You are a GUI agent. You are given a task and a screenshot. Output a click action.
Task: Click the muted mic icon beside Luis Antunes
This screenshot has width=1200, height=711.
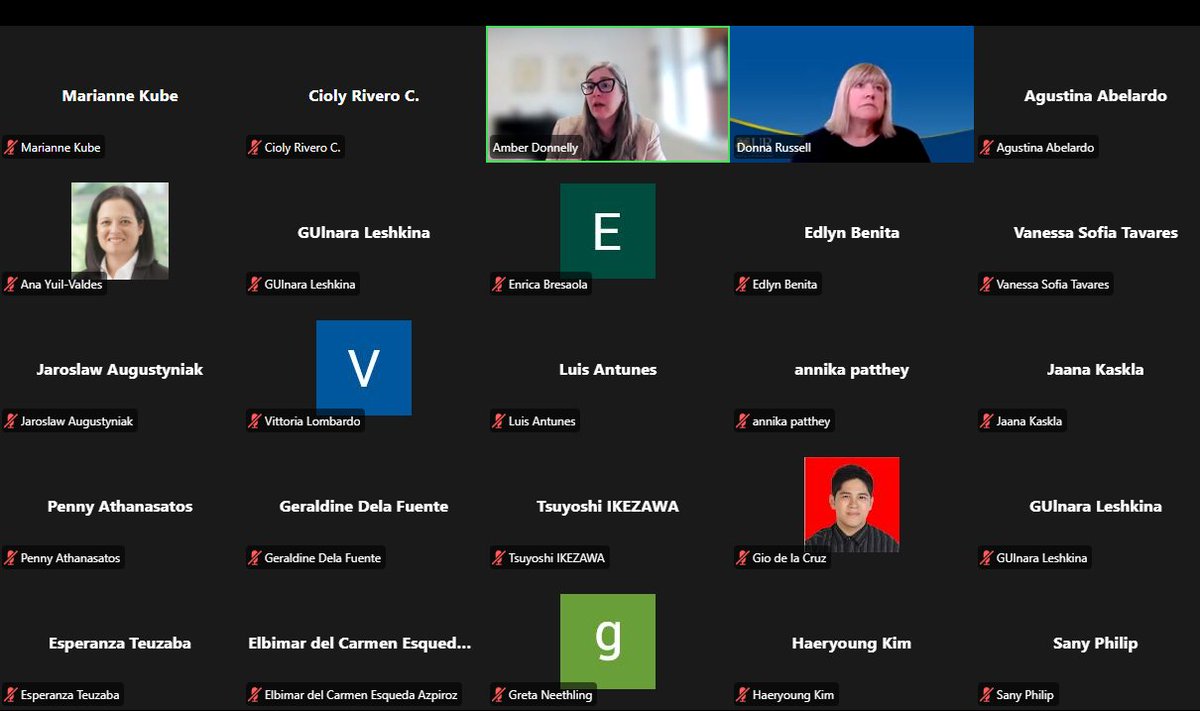(499, 422)
